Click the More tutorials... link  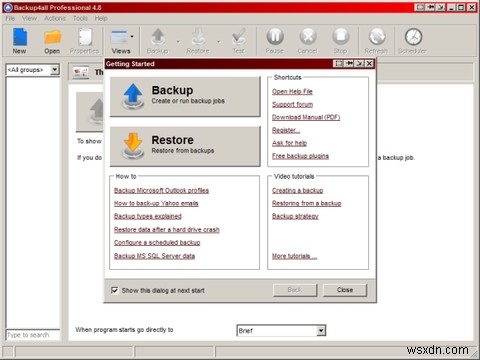pyautogui.click(x=294, y=256)
